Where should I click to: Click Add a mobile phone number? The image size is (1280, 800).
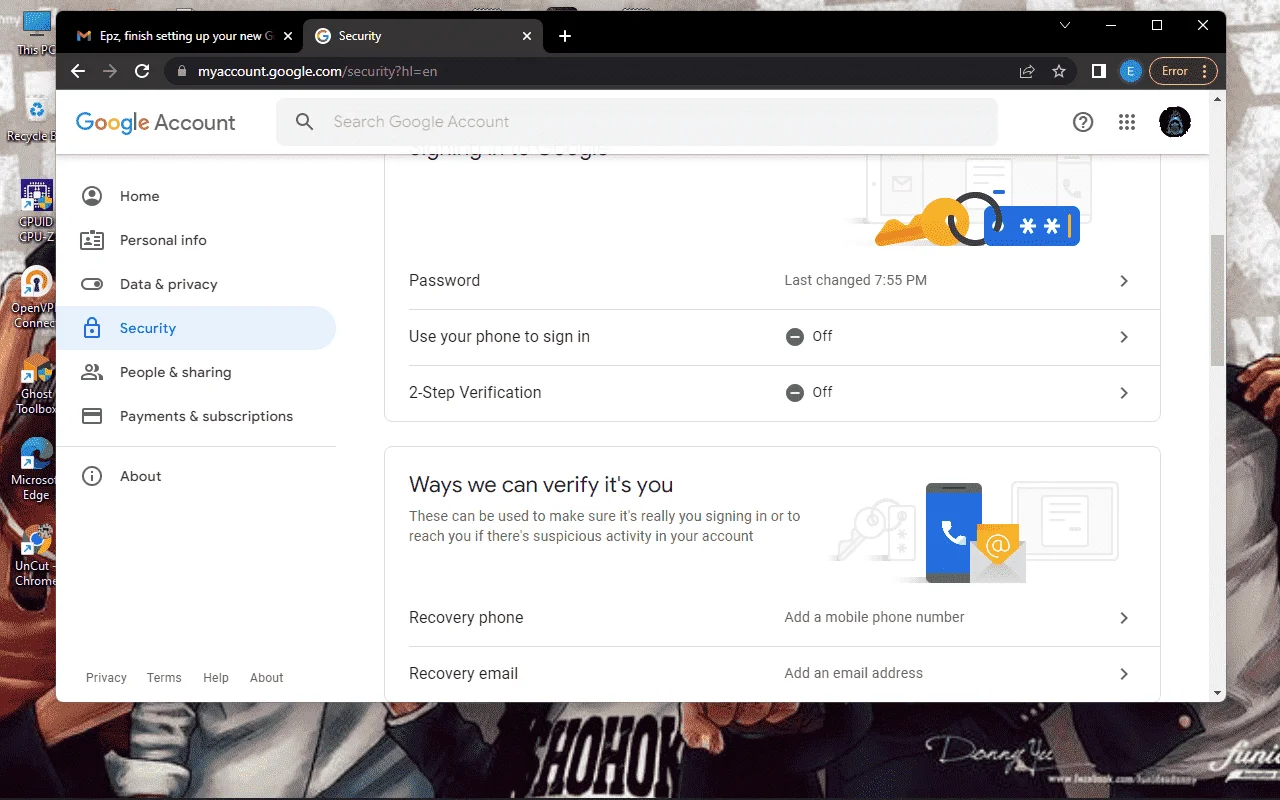coord(874,617)
